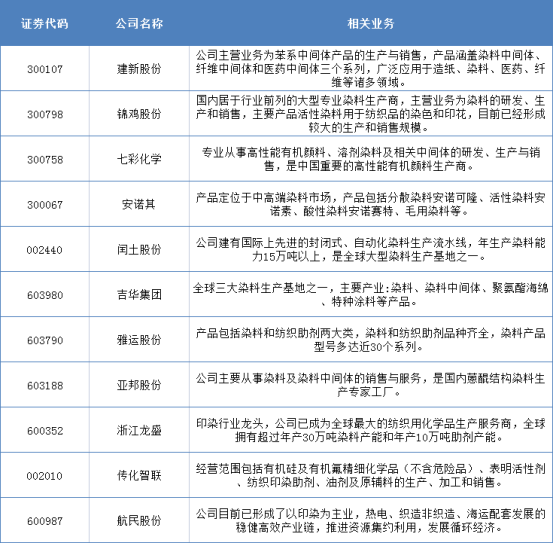Click the 公司名称 column header

point(139,24)
